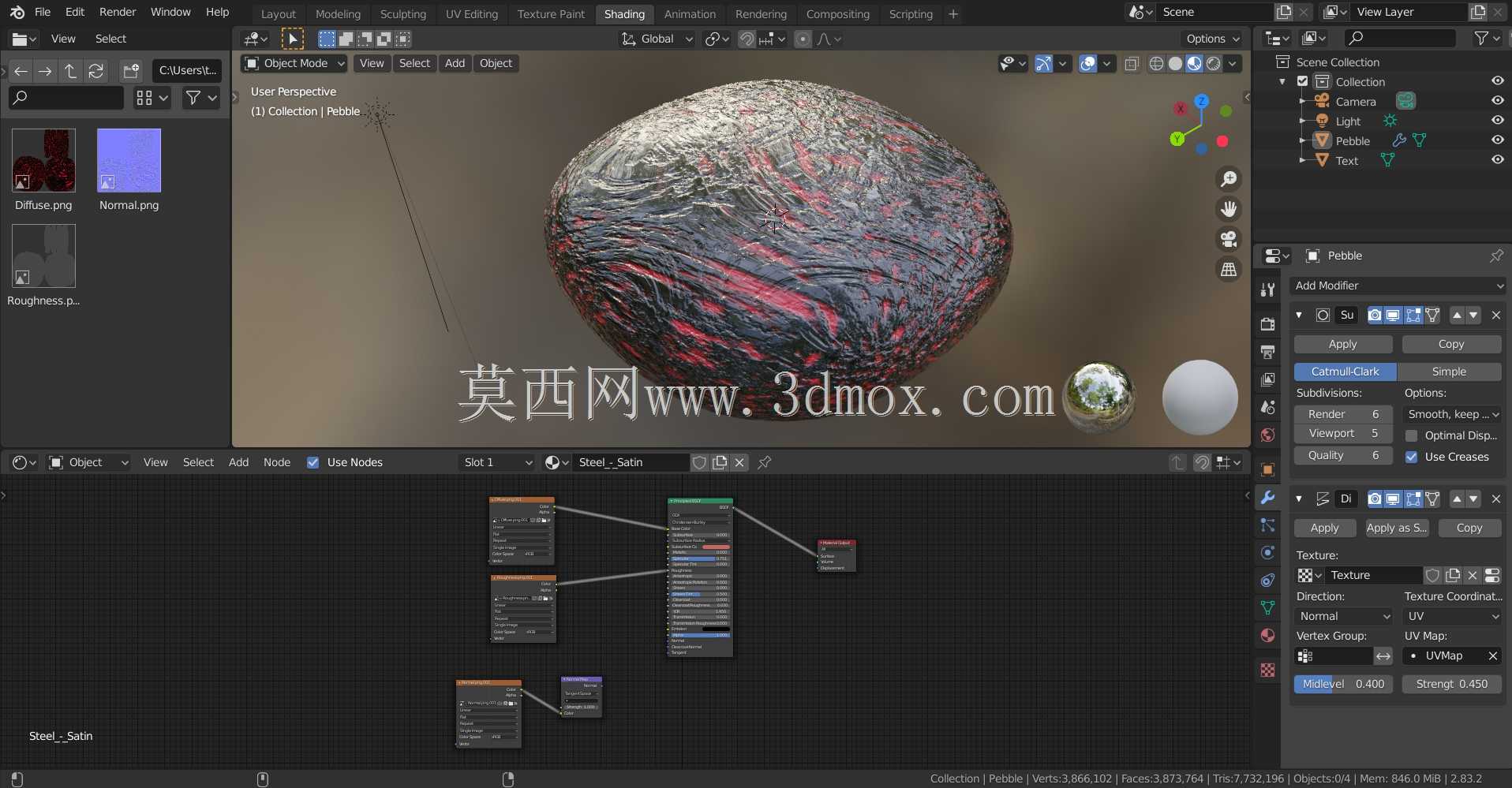The width and height of the screenshot is (1512, 788).
Task: Apply the Subdivision modifier
Action: [x=1342, y=344]
